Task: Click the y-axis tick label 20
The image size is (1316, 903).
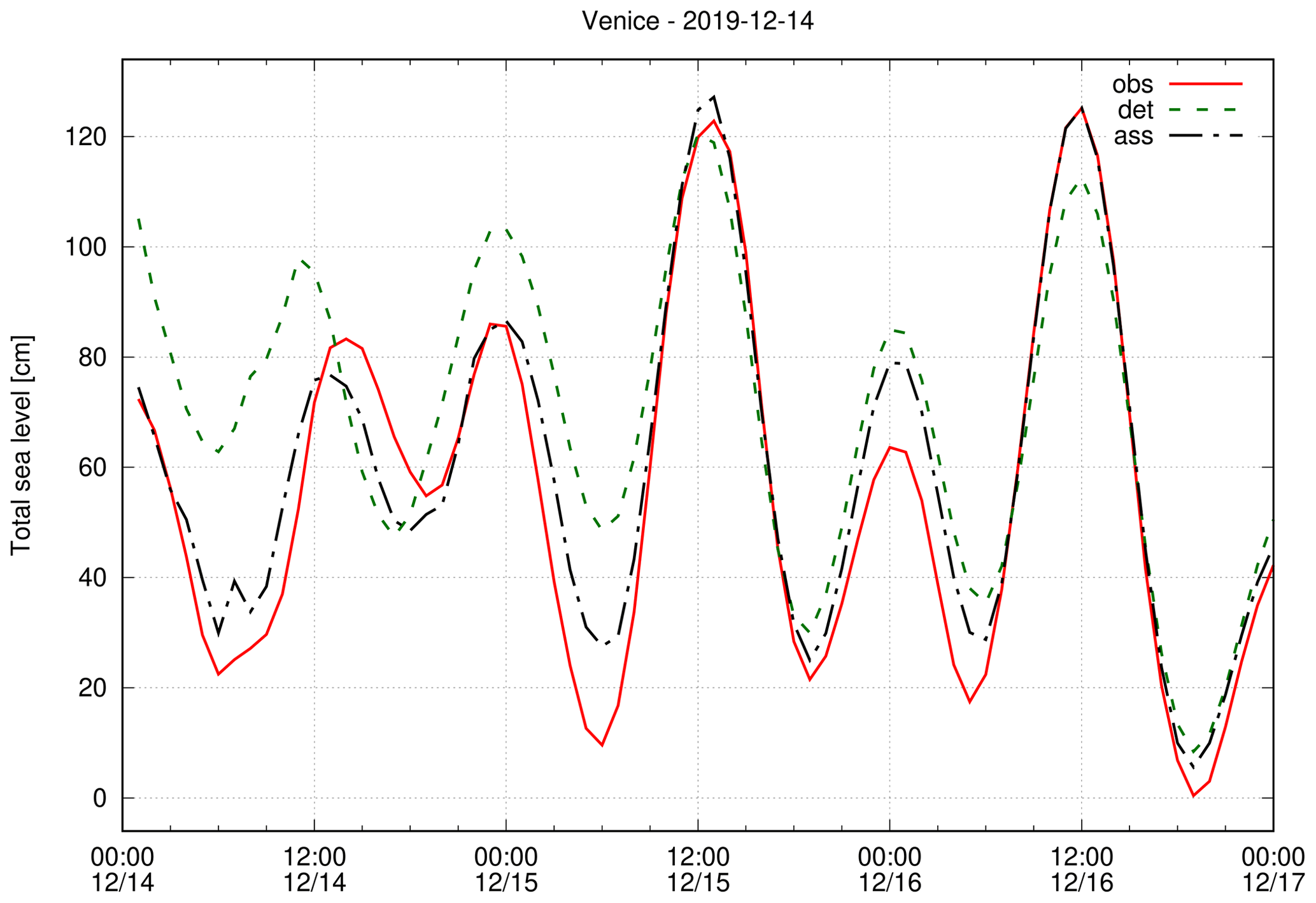Action: [x=92, y=688]
